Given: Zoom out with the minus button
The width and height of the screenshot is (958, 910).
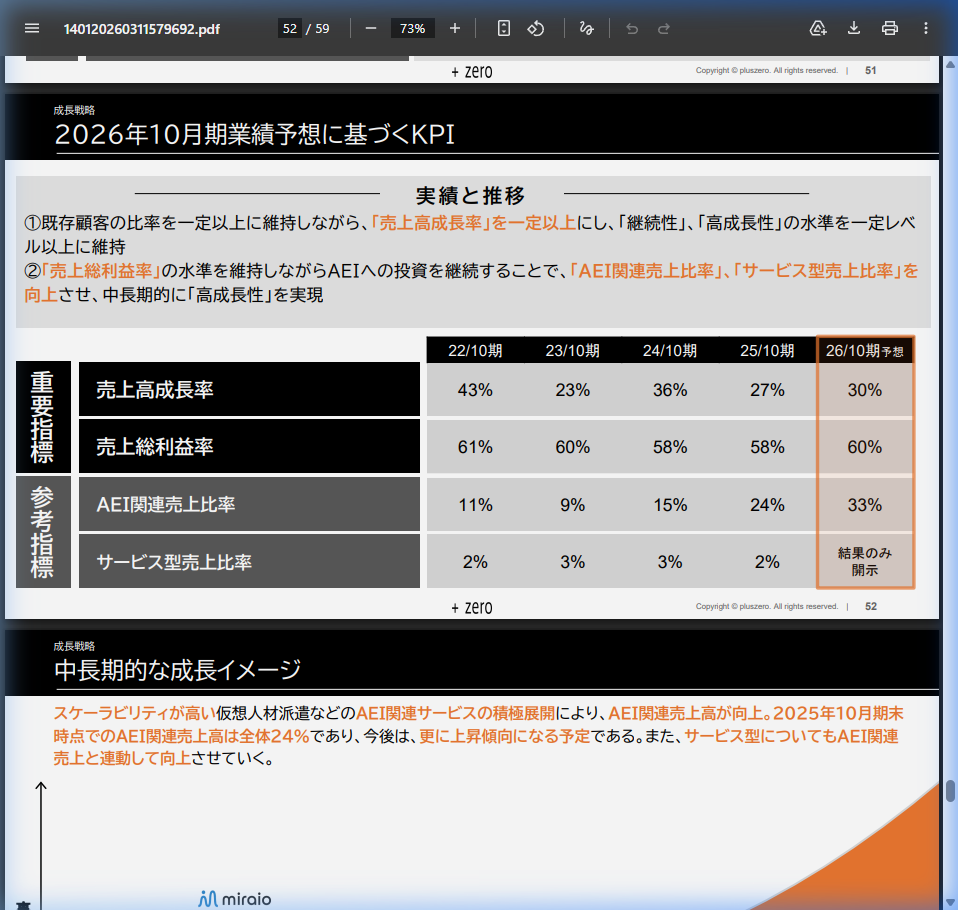Looking at the screenshot, I should (370, 28).
